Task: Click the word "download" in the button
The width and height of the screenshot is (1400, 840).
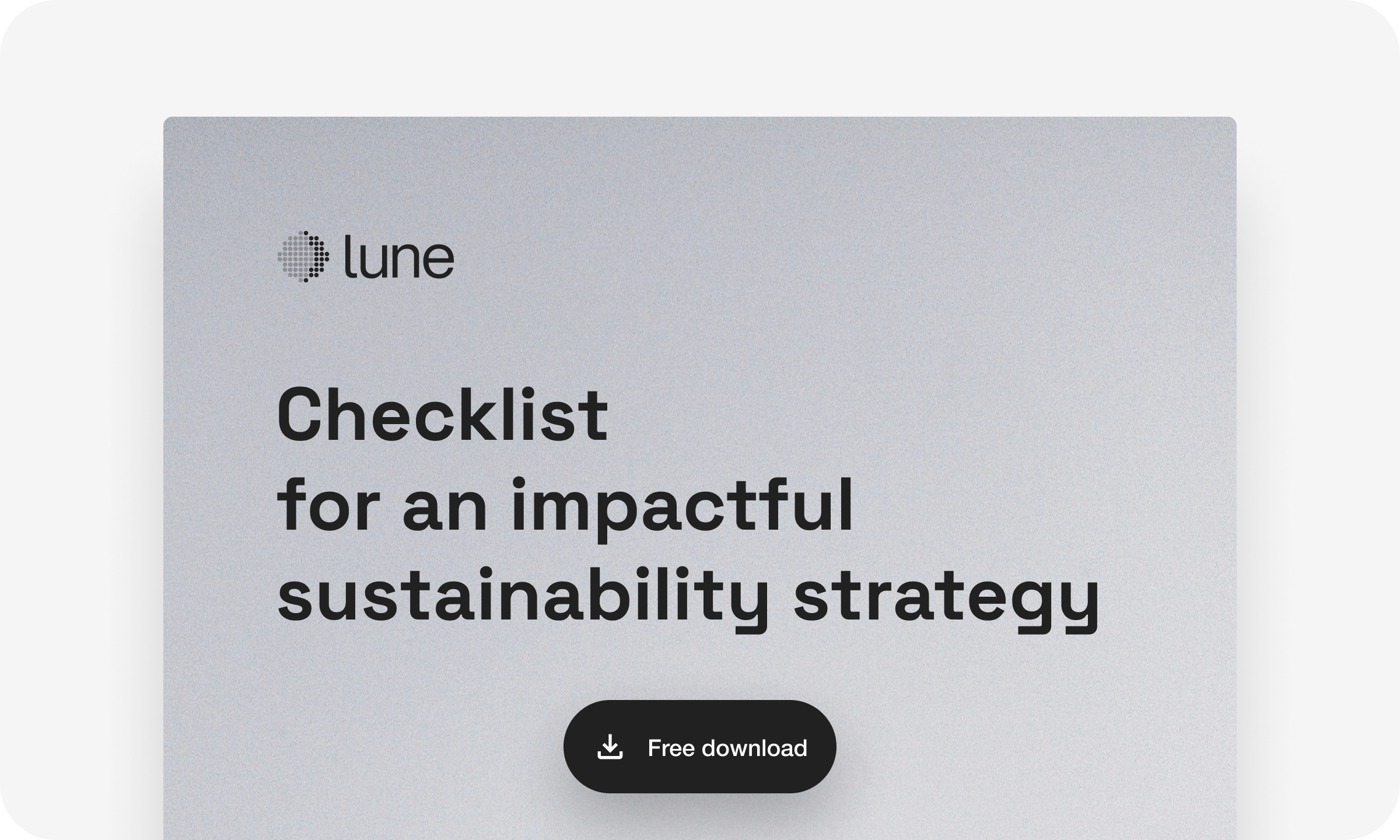Action: 754,748
